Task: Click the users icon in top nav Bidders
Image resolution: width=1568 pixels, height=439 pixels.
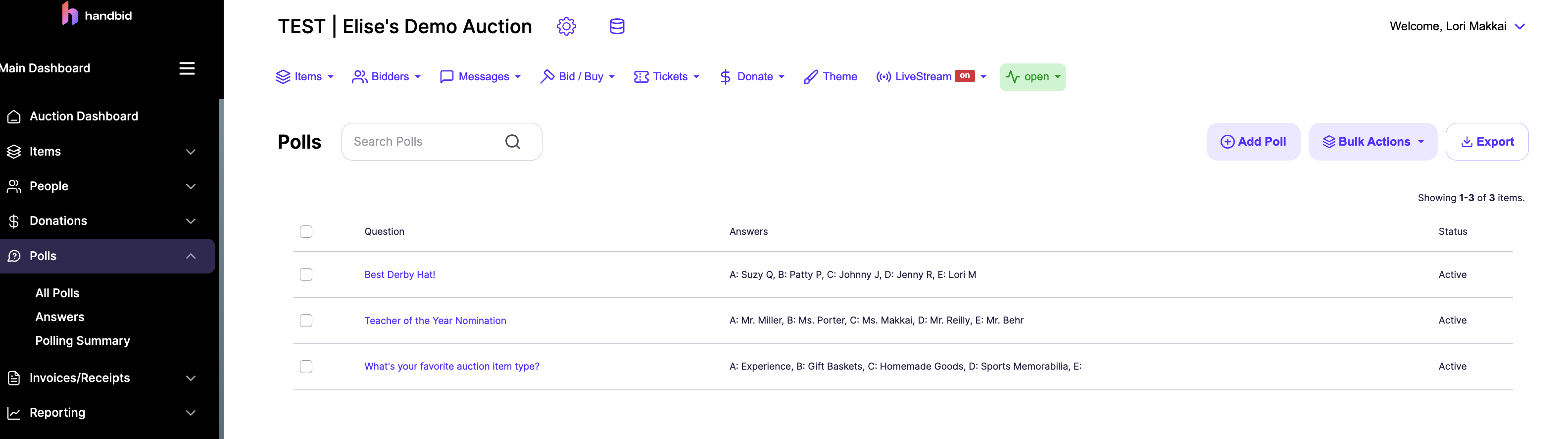Action: [360, 77]
